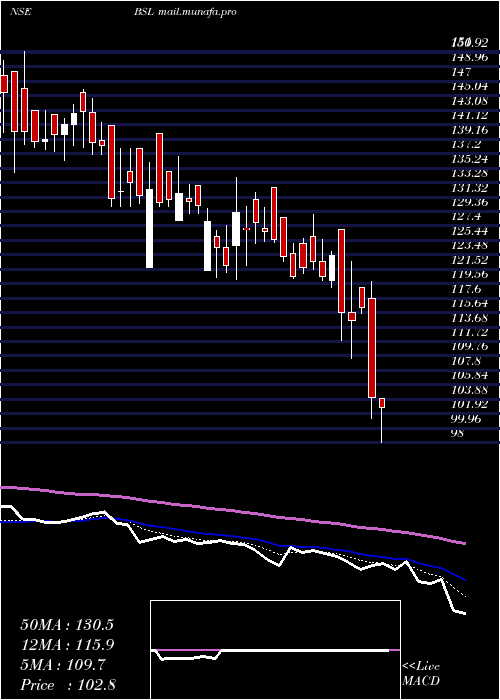Click the 111.72 price axis label
This screenshot has width=500, height=700.
[x=469, y=333]
